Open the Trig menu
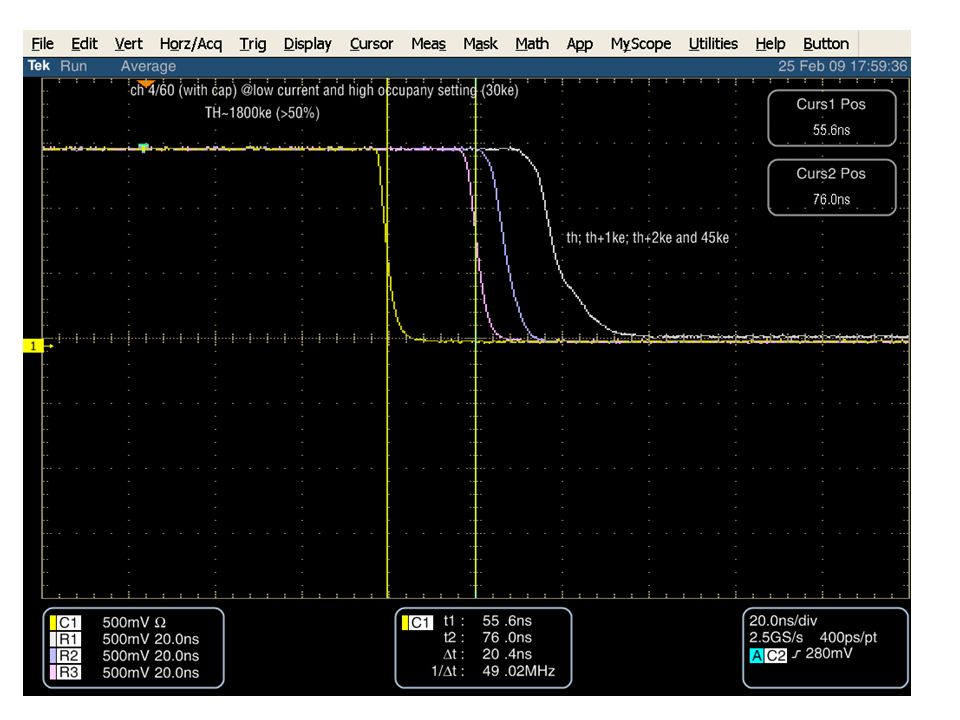Screen dimensions: 960x720 252,44
